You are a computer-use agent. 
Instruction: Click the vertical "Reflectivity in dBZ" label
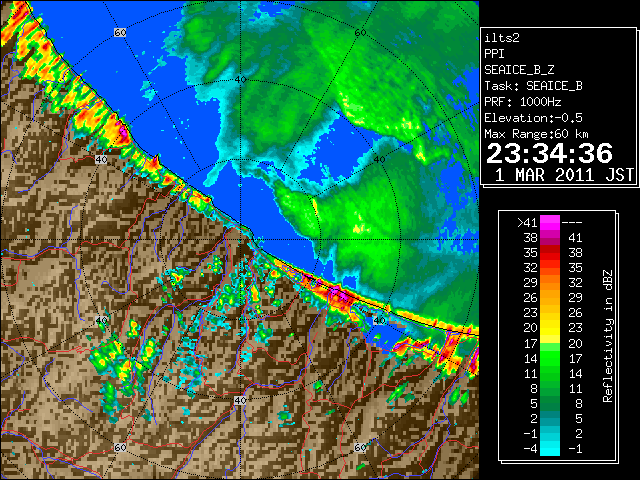[x=608, y=336]
